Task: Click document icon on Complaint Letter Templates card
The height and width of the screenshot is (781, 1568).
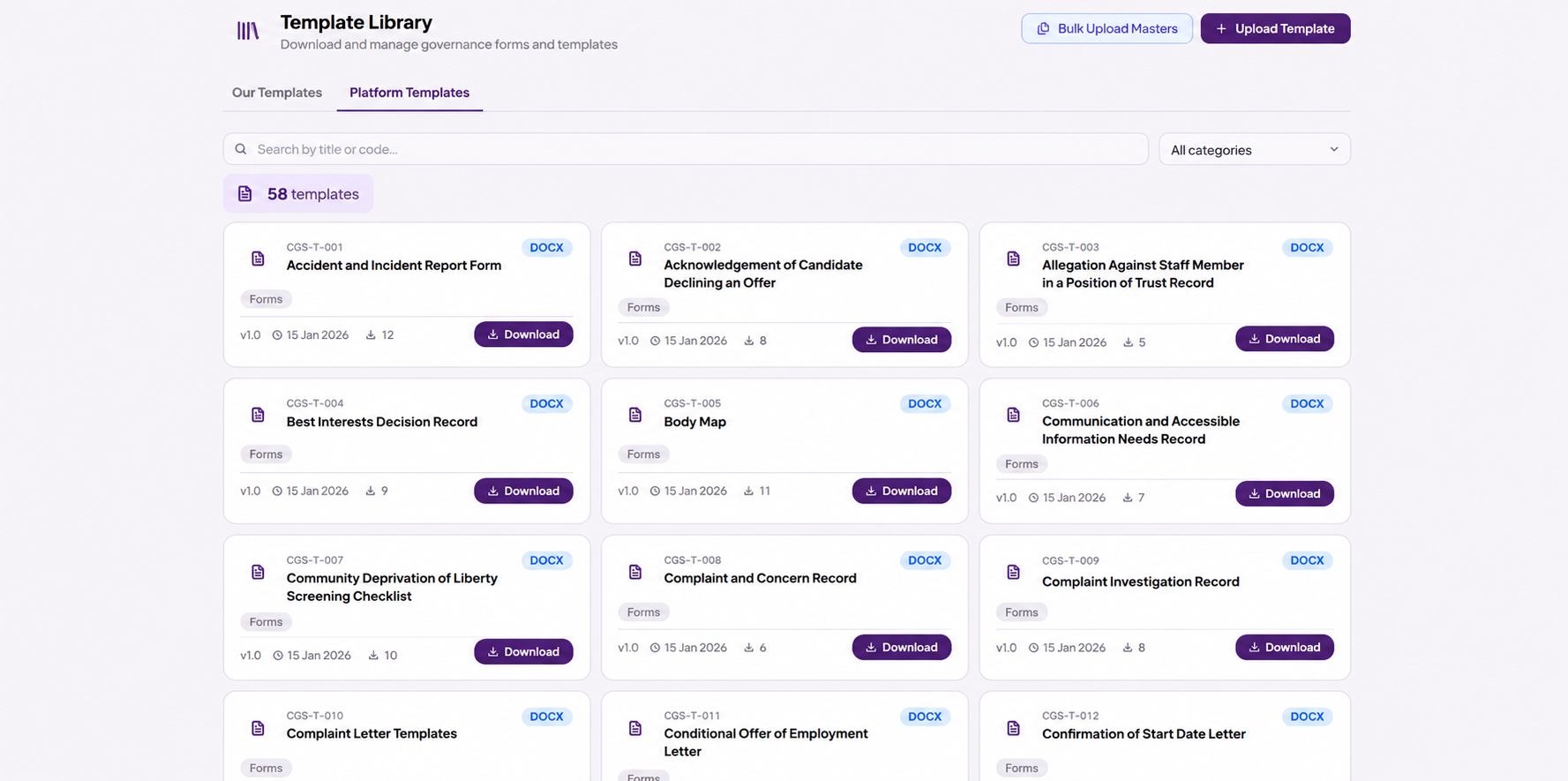Action: [x=258, y=728]
